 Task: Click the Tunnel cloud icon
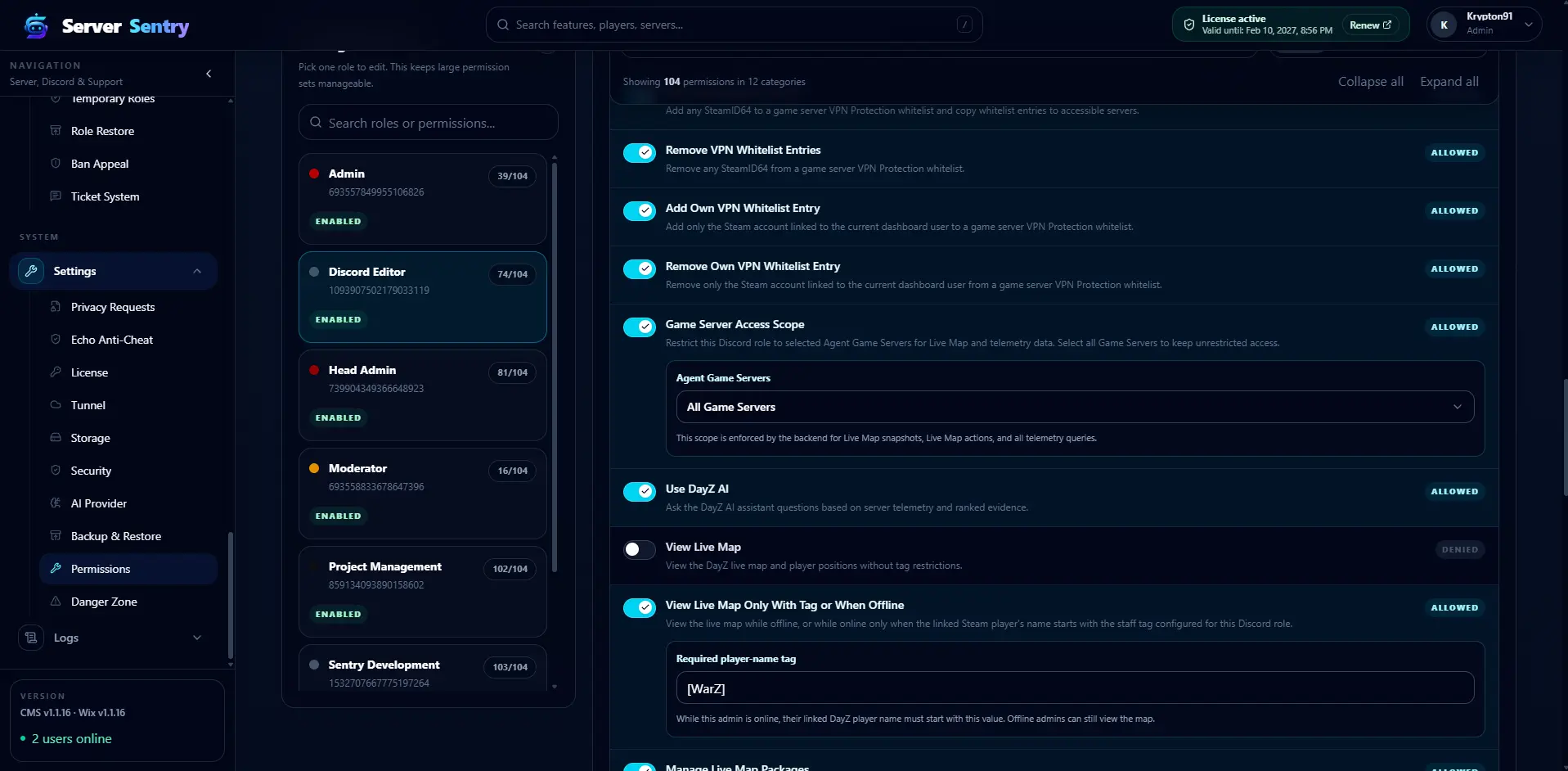tap(56, 405)
